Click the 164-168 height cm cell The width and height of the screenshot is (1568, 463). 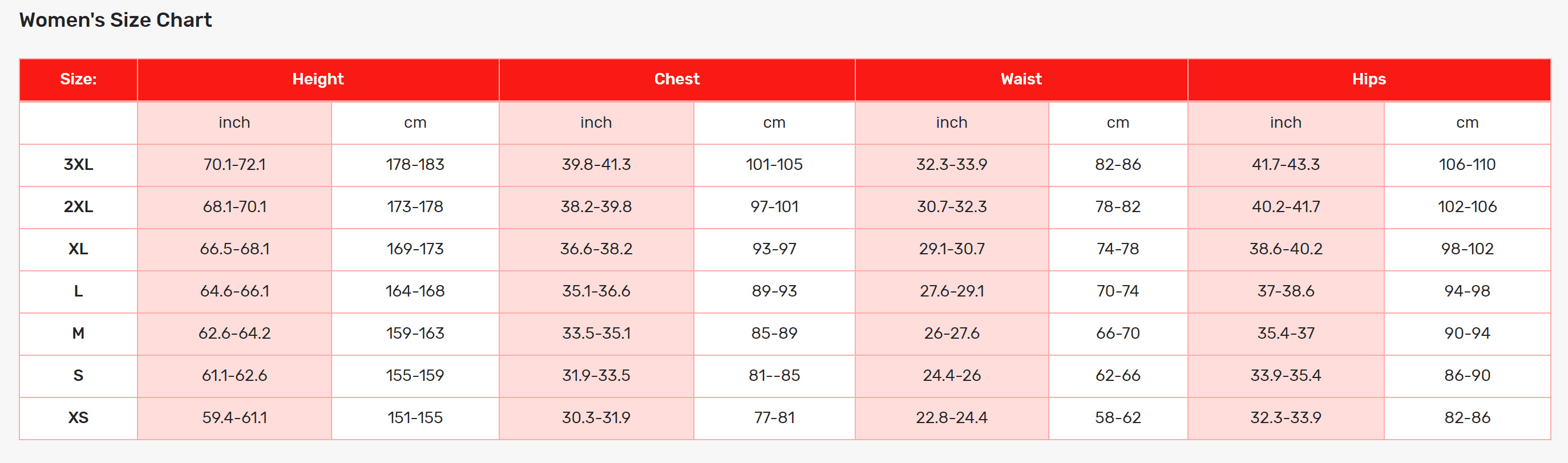pyautogui.click(x=415, y=291)
